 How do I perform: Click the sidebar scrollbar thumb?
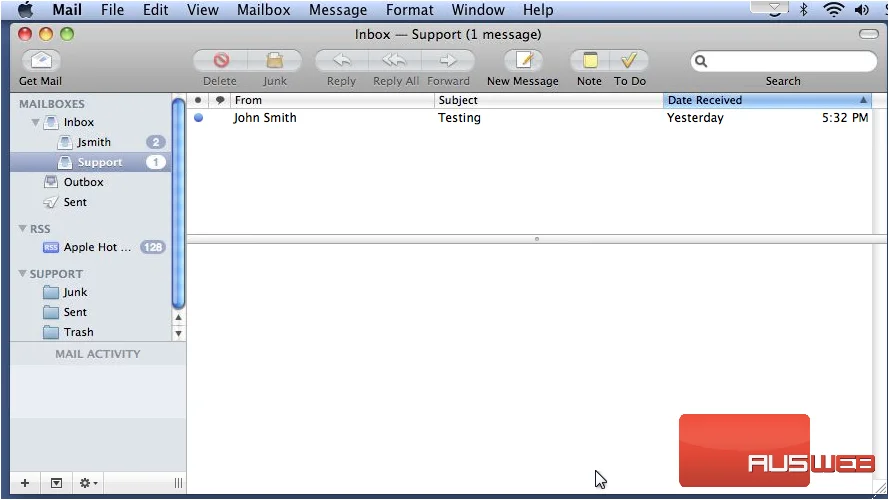tap(178, 203)
